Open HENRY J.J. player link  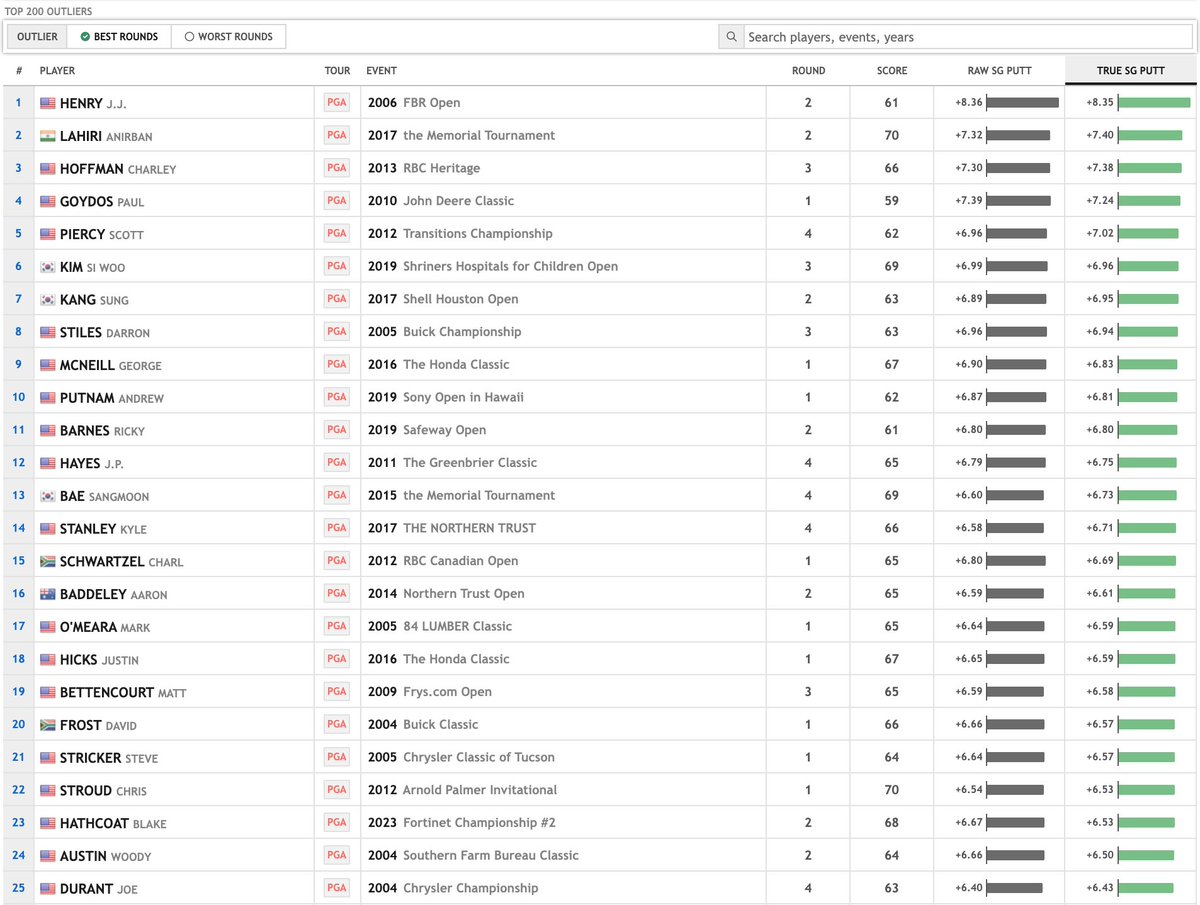tap(93, 103)
